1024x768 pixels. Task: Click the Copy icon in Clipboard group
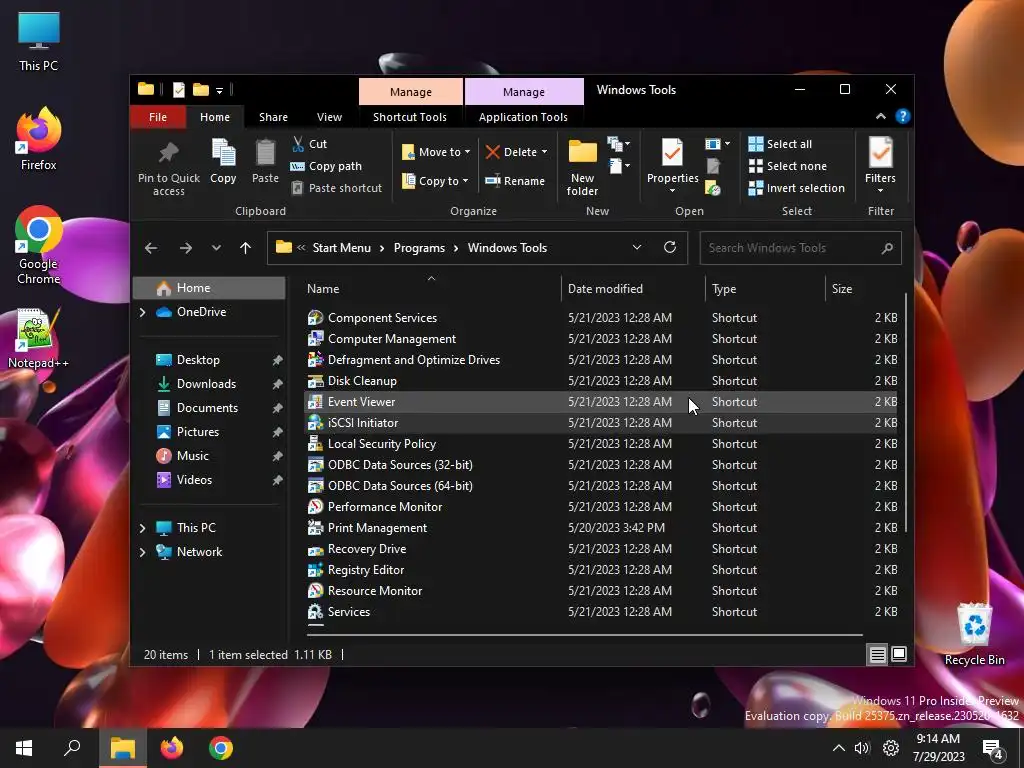click(x=223, y=153)
